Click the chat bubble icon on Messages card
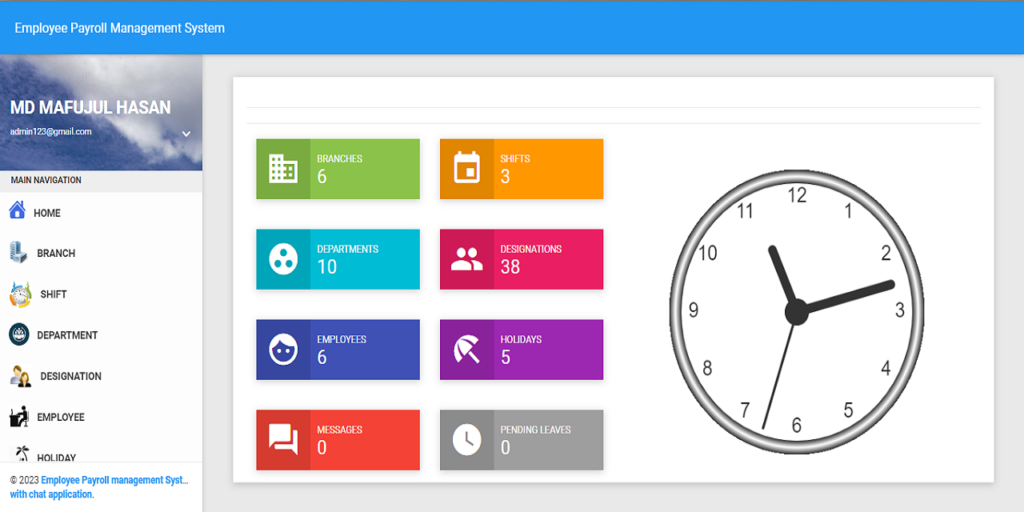The height and width of the screenshot is (512, 1024). (x=283, y=440)
